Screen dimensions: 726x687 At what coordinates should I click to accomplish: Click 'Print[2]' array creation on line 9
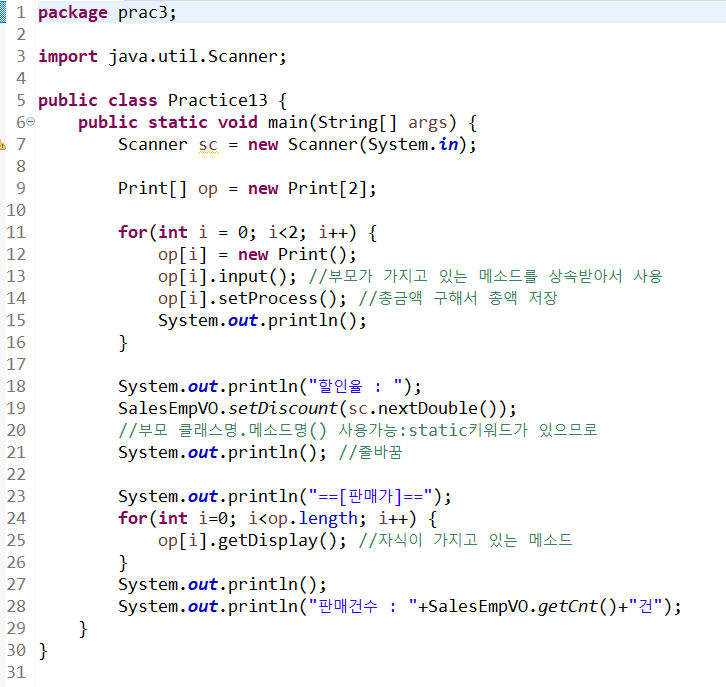[327, 189]
